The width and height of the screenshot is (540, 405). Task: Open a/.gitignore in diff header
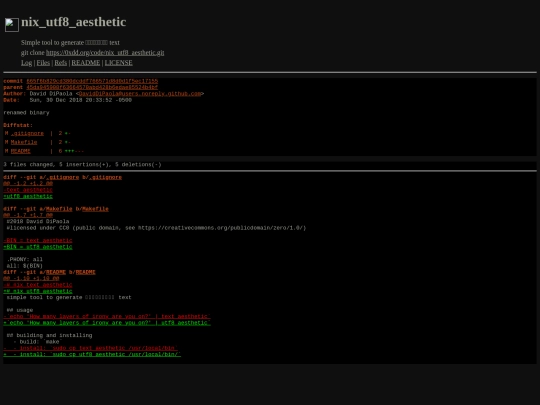coord(62,177)
